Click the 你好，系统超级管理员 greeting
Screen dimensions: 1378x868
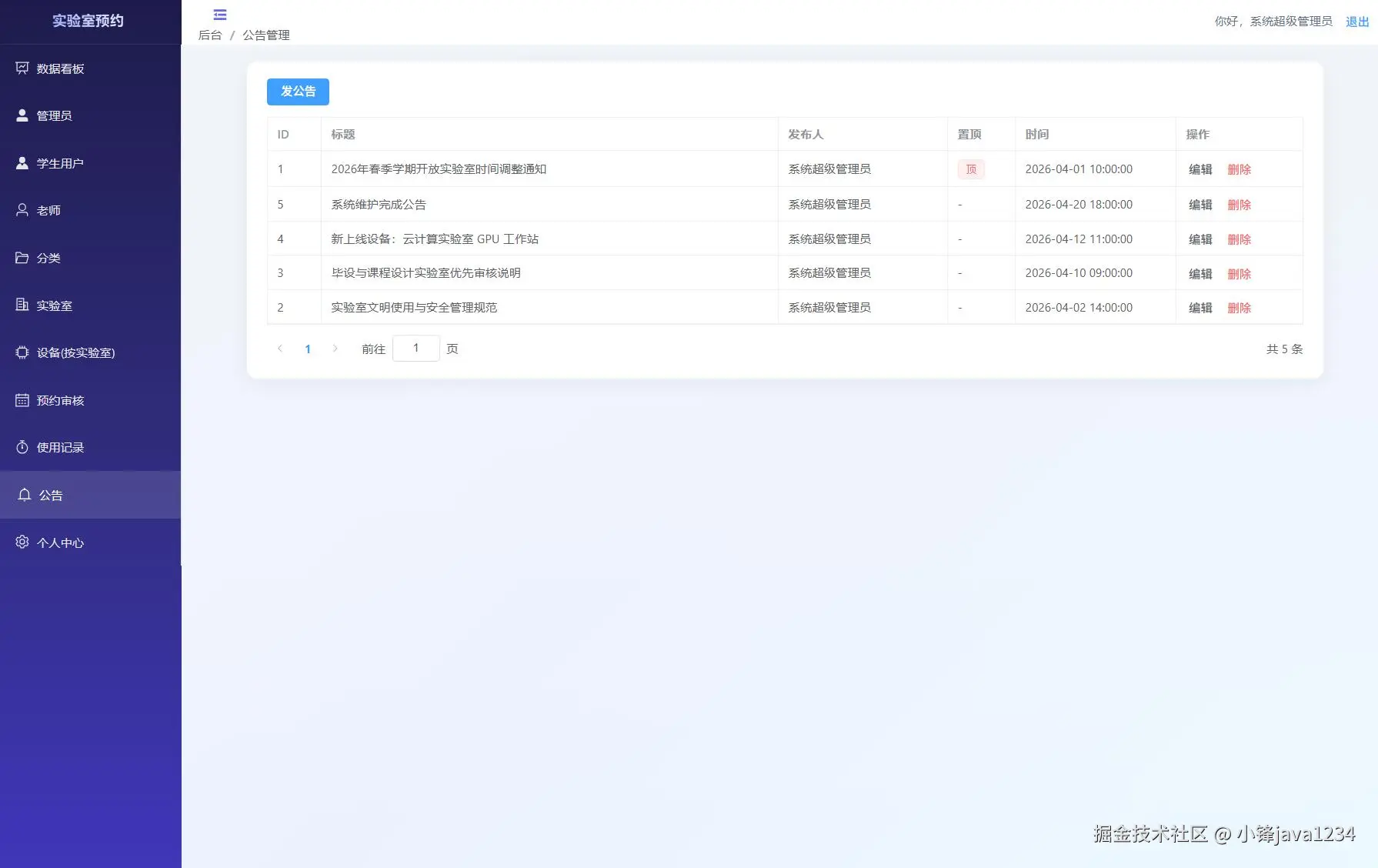pyautogui.click(x=1273, y=22)
